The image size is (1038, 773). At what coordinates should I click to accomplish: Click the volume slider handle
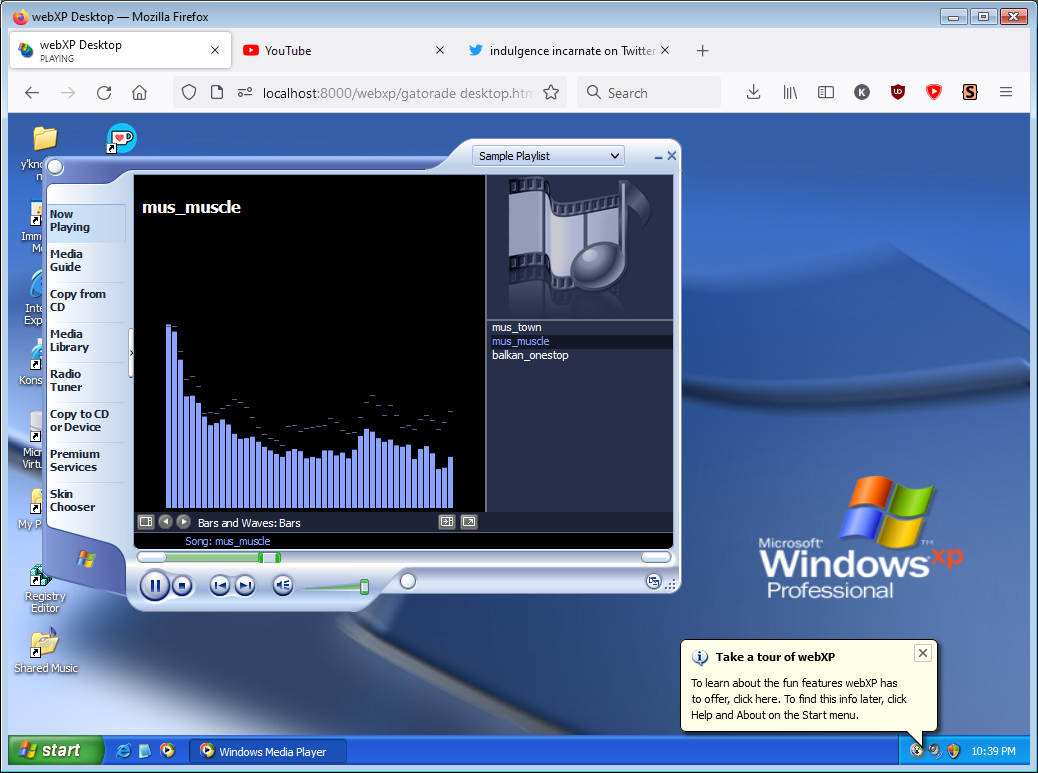click(364, 586)
